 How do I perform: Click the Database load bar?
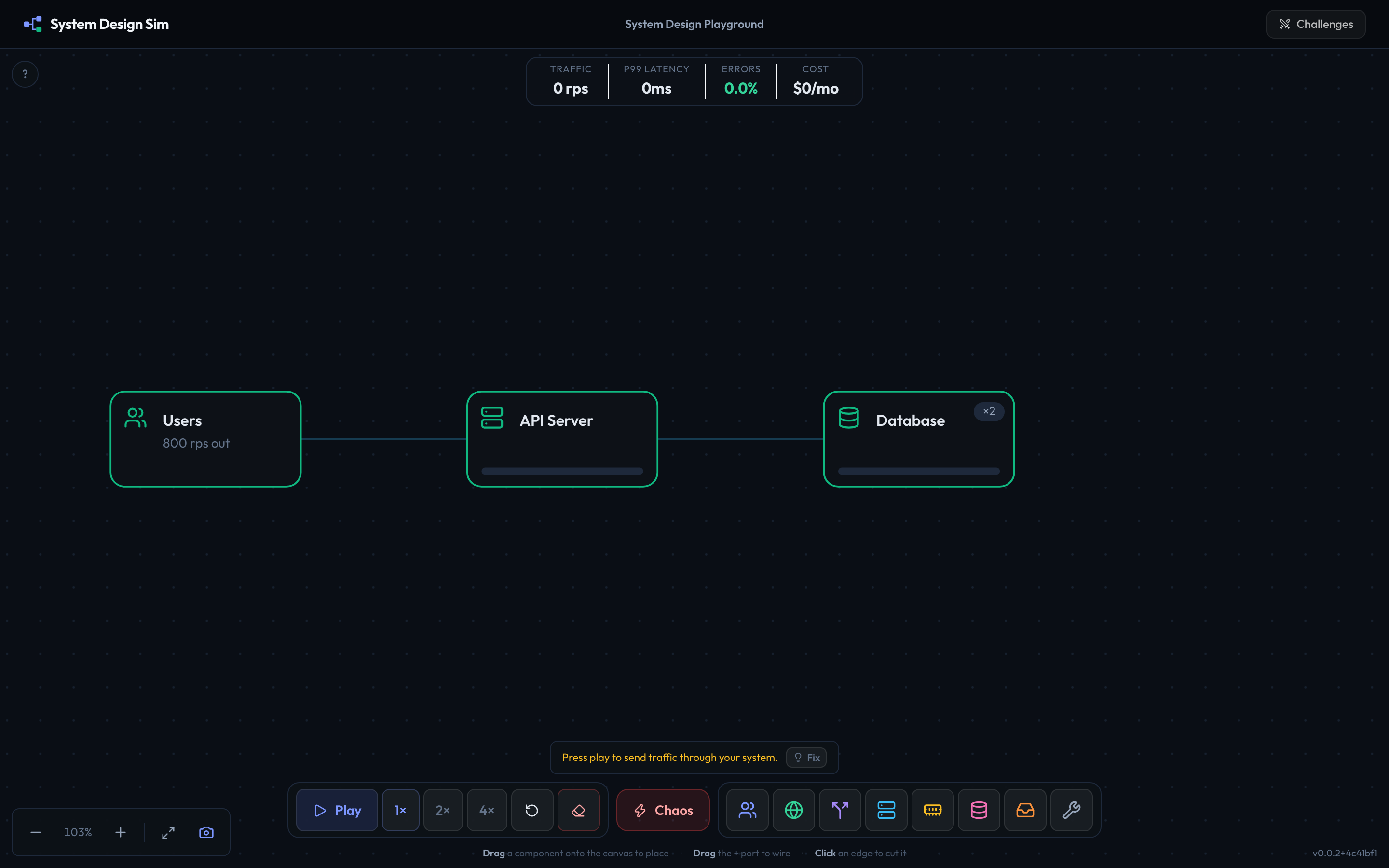click(x=919, y=471)
